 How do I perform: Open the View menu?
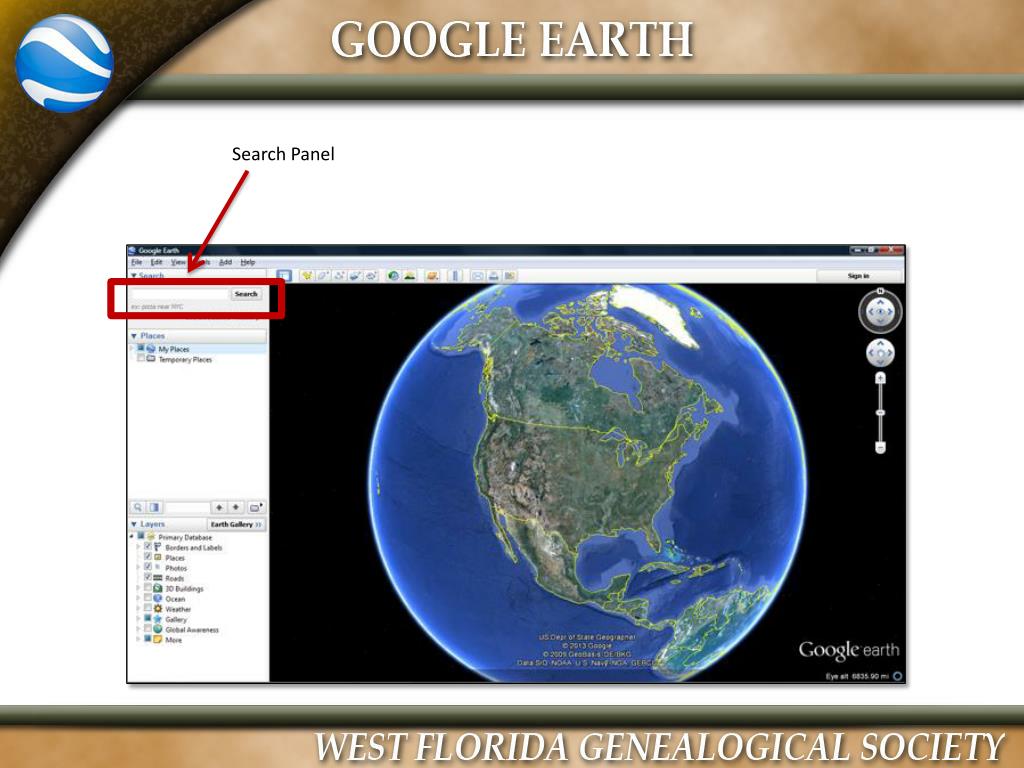[178, 262]
